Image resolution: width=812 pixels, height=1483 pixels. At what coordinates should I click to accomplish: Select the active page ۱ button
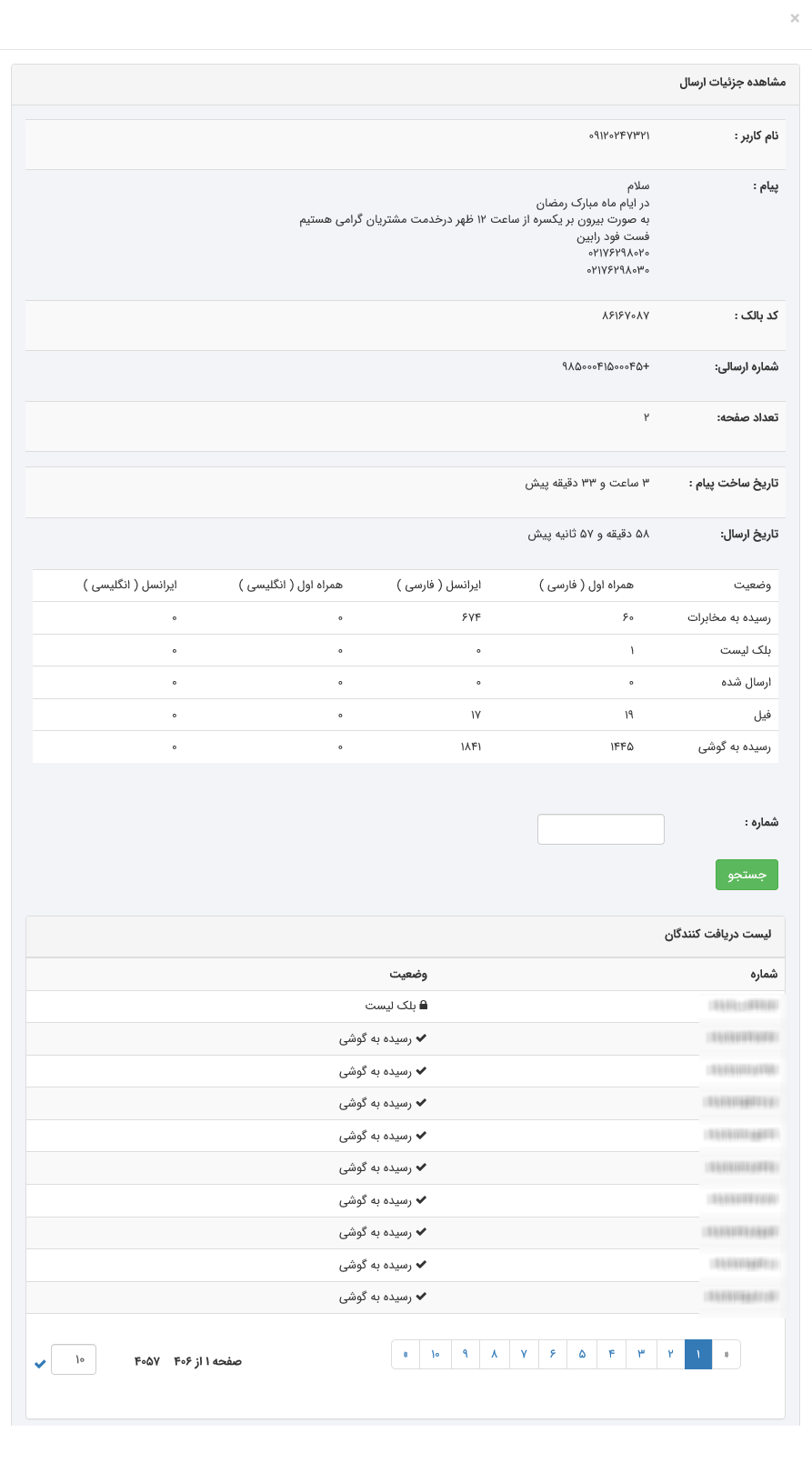[x=698, y=1354]
